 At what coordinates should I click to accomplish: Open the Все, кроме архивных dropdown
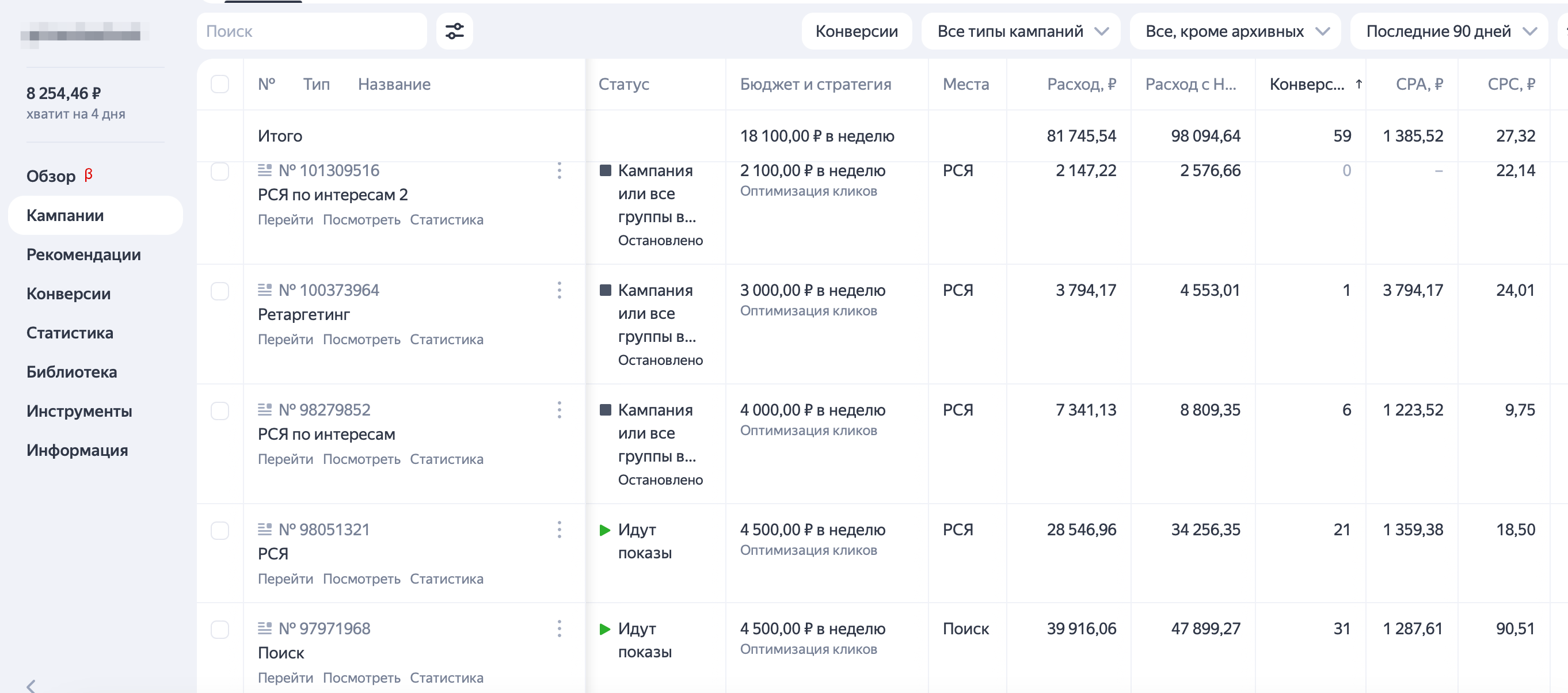pos(1236,31)
